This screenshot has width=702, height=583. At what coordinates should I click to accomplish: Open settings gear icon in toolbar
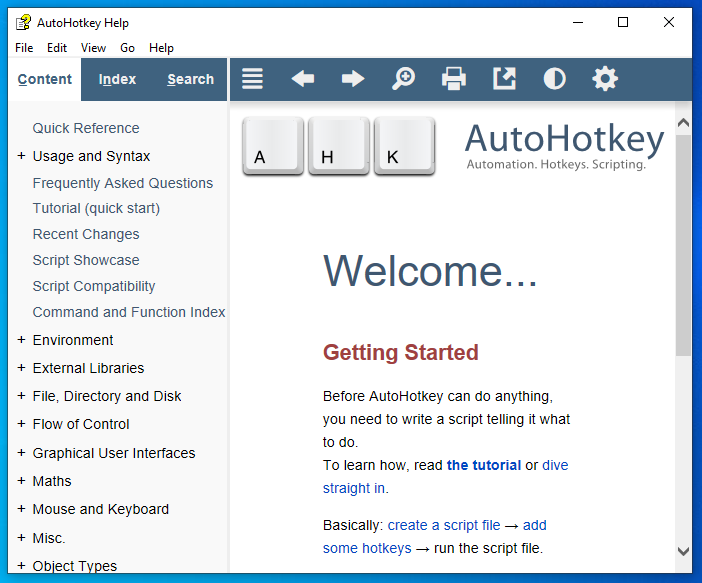pyautogui.click(x=605, y=79)
